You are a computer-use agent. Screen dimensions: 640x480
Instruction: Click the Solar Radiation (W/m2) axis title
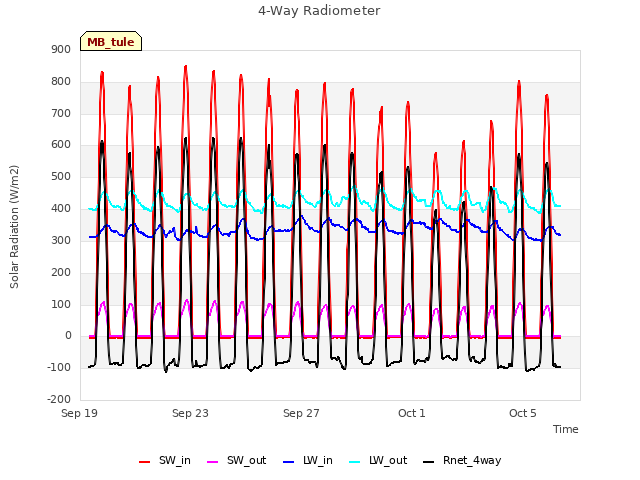[14, 227]
